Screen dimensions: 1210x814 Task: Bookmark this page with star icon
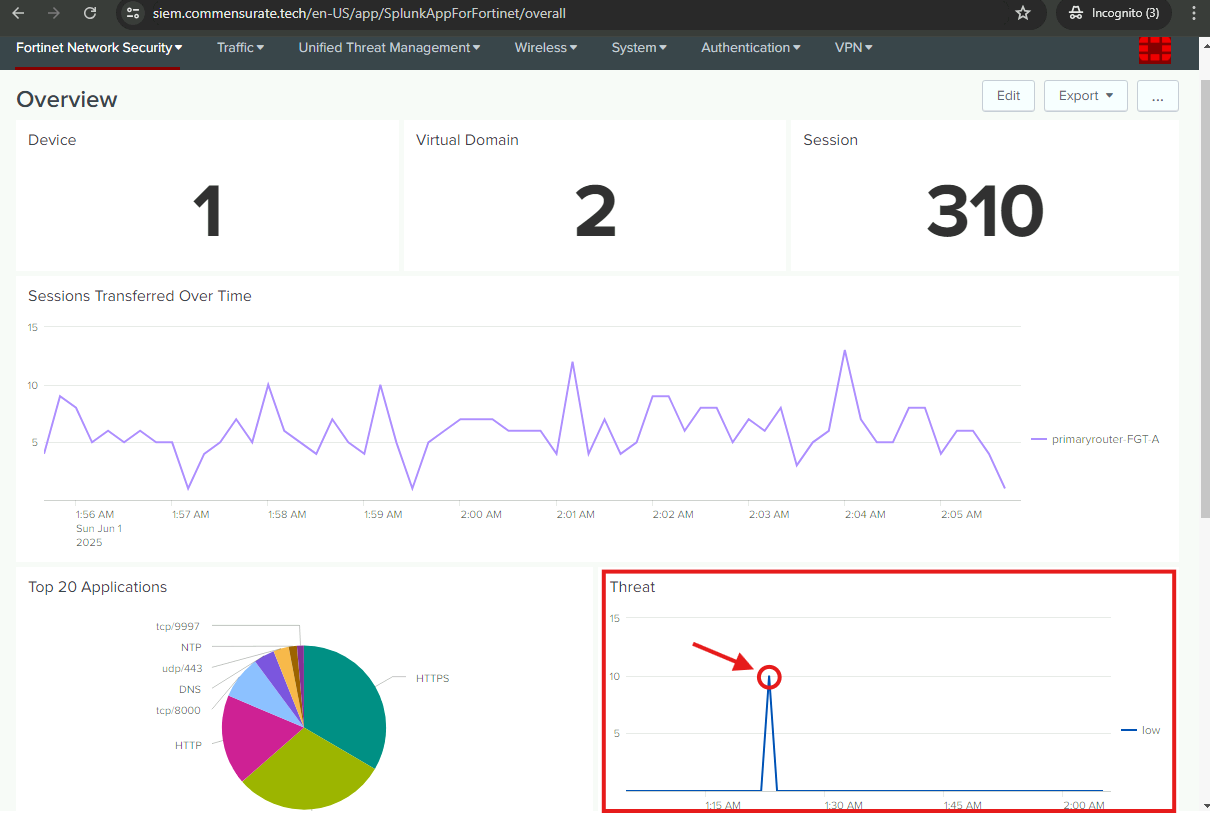(x=1022, y=13)
